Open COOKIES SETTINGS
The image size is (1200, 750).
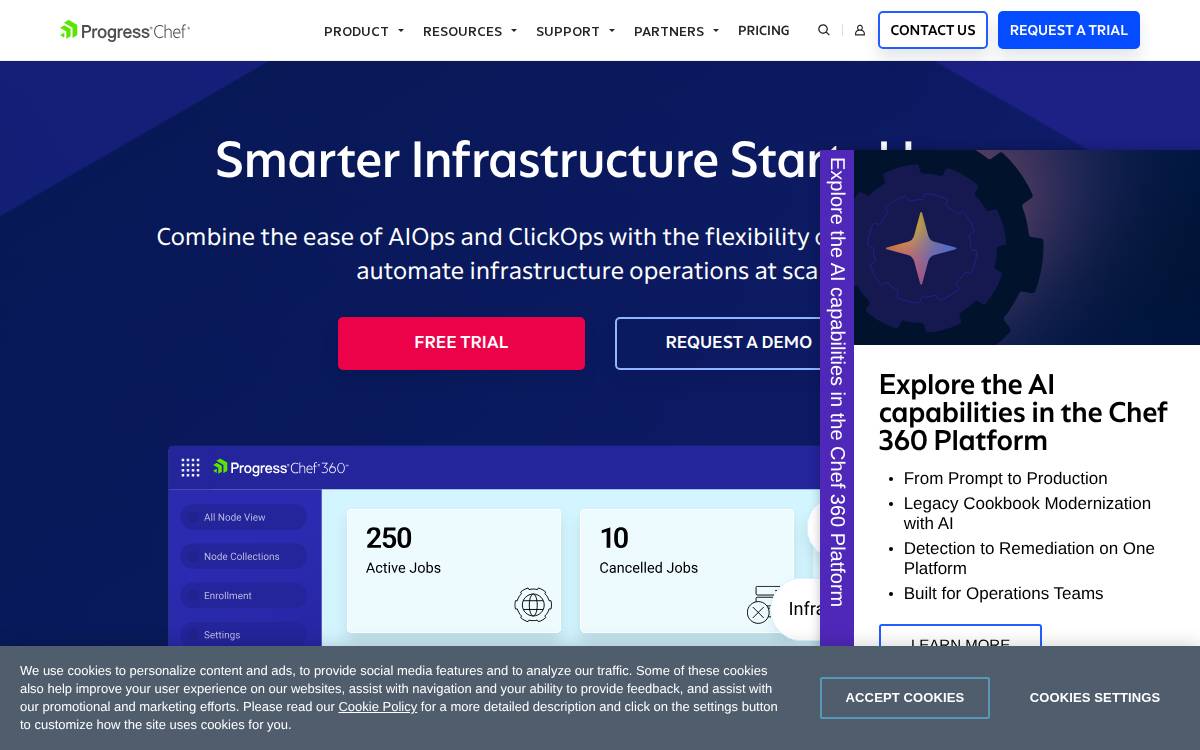click(1095, 698)
